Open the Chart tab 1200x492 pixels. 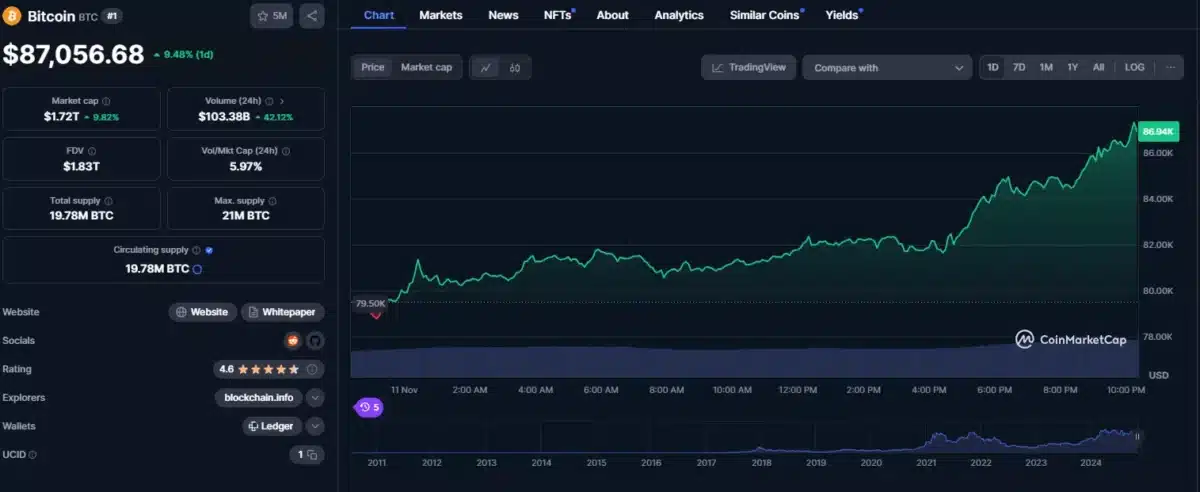click(x=379, y=15)
